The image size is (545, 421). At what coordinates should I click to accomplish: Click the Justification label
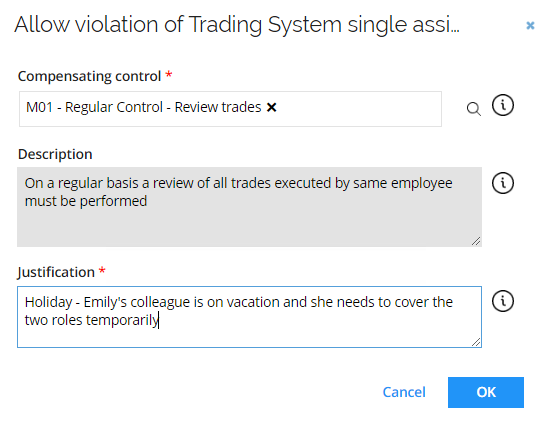click(x=56, y=272)
